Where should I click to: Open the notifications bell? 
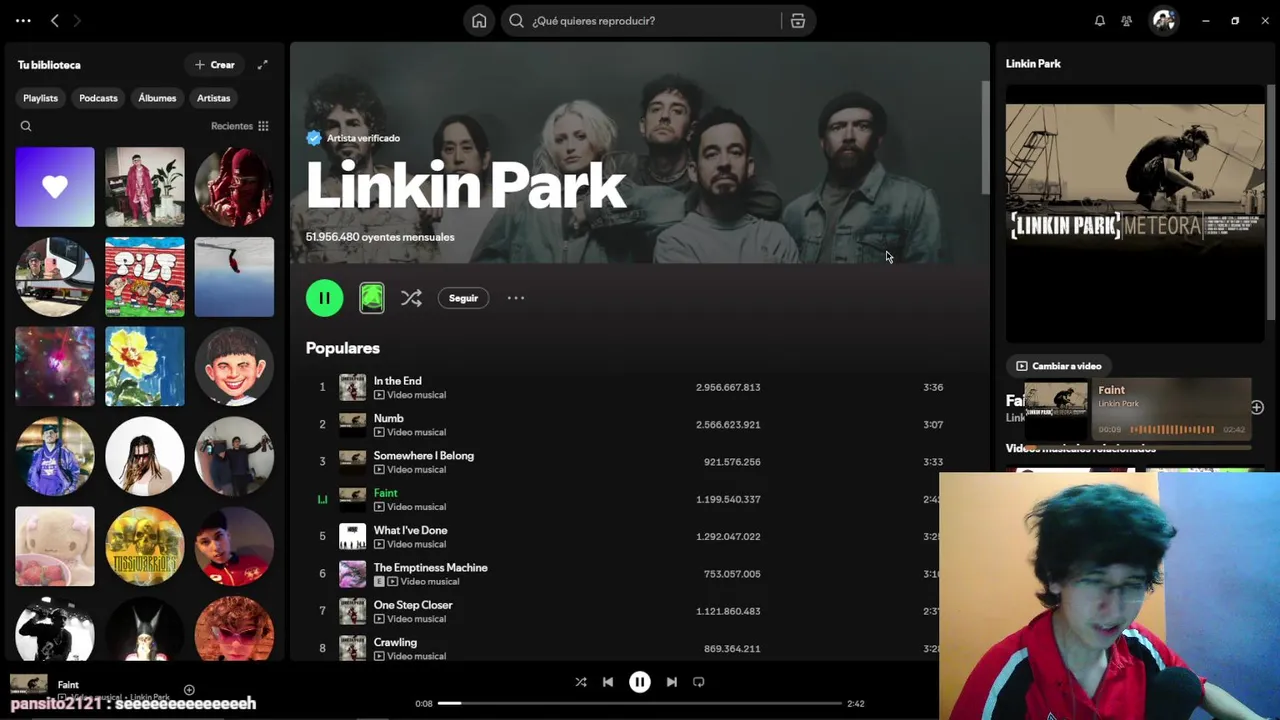pos(1100,20)
